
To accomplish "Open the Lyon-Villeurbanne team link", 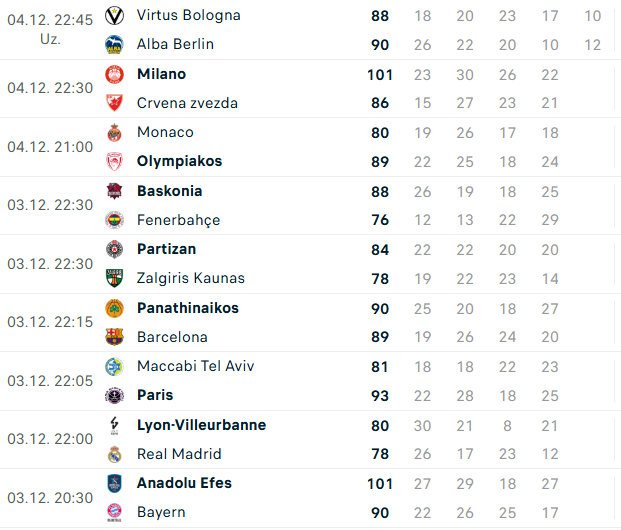I will [201, 425].
